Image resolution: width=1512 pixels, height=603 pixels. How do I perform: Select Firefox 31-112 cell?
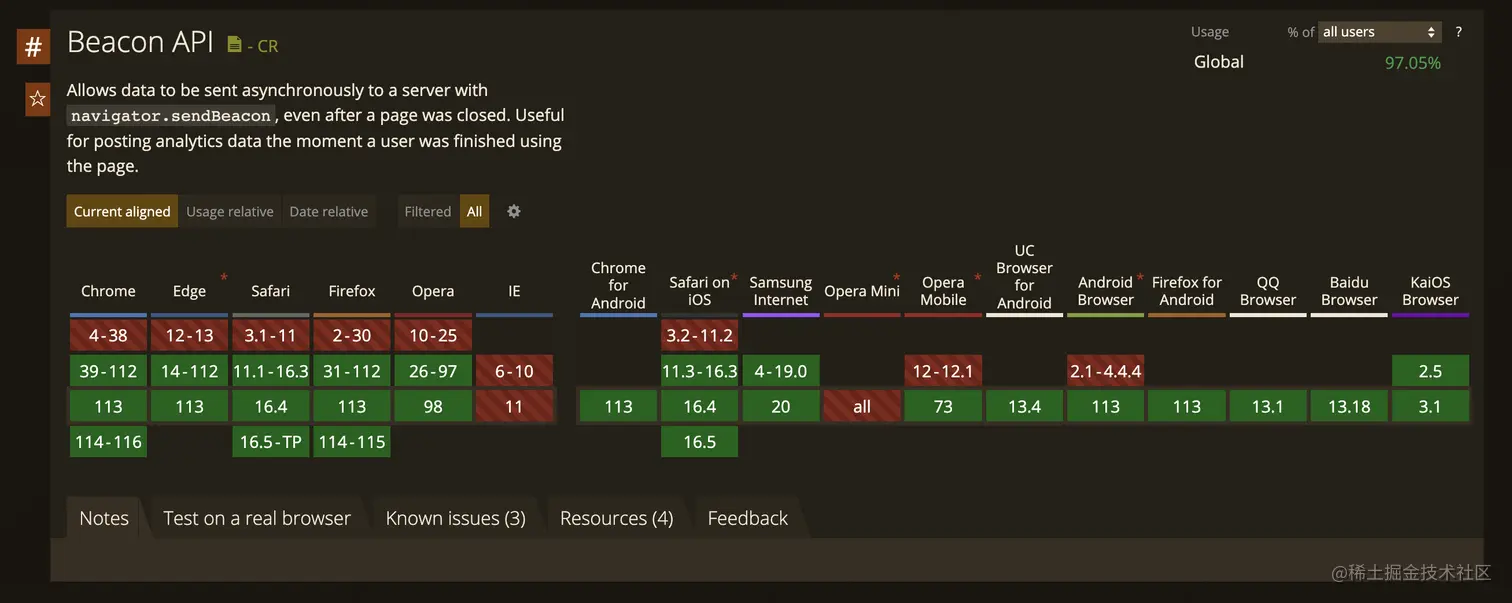[352, 371]
